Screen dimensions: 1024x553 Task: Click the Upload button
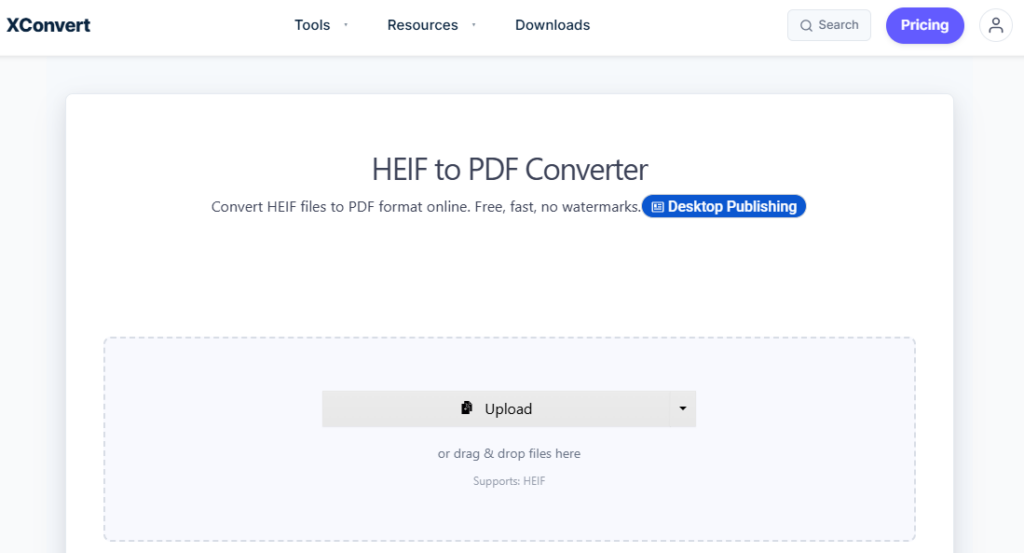(496, 409)
